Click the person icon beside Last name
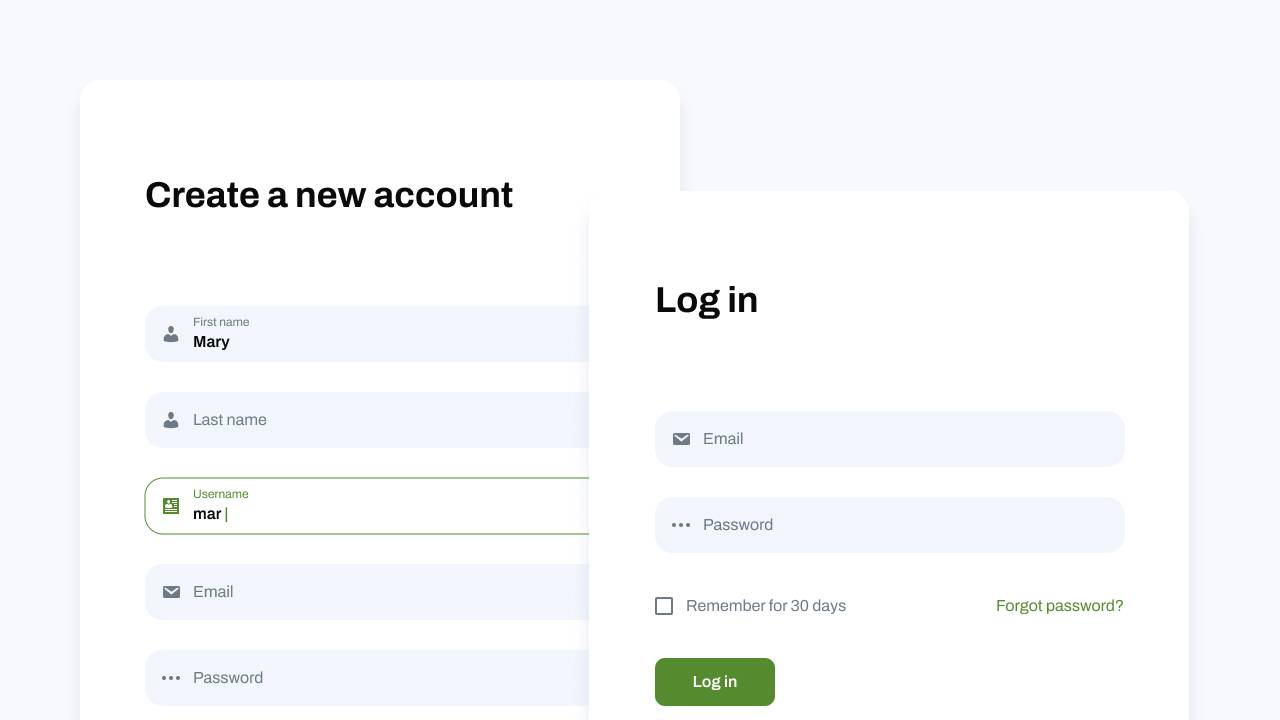This screenshot has height=720, width=1280. tap(171, 420)
